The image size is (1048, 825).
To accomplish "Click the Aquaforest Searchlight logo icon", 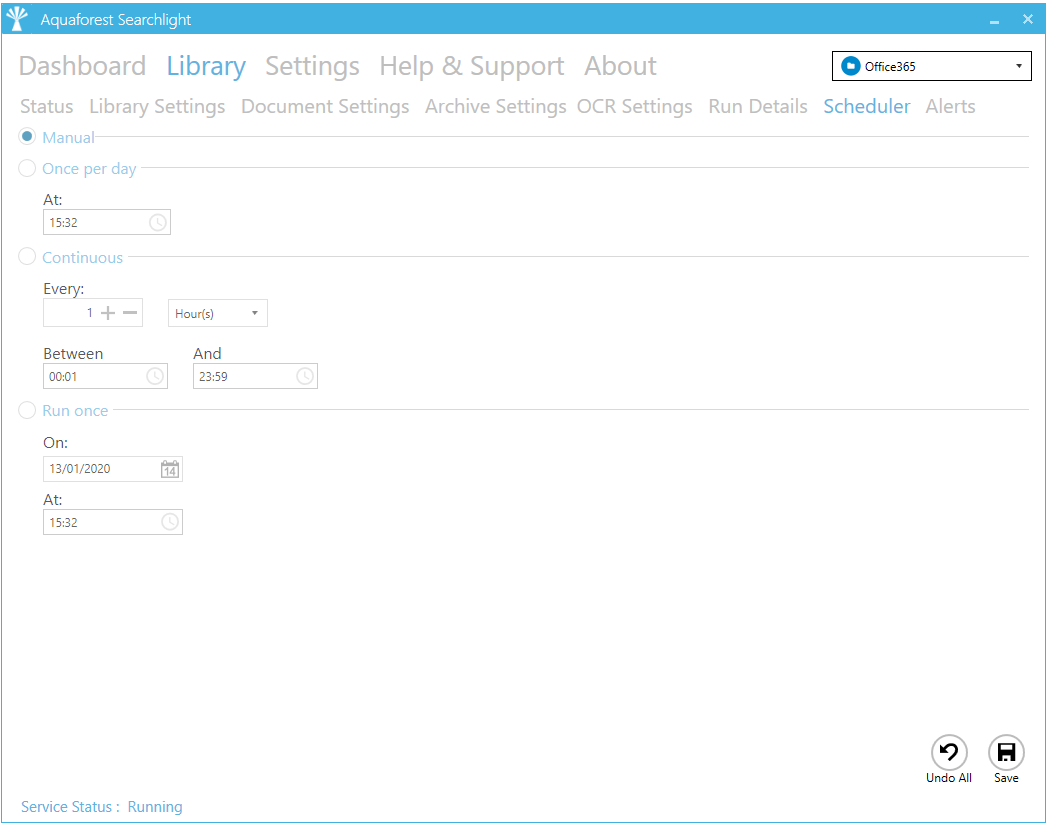I will (x=17, y=19).
